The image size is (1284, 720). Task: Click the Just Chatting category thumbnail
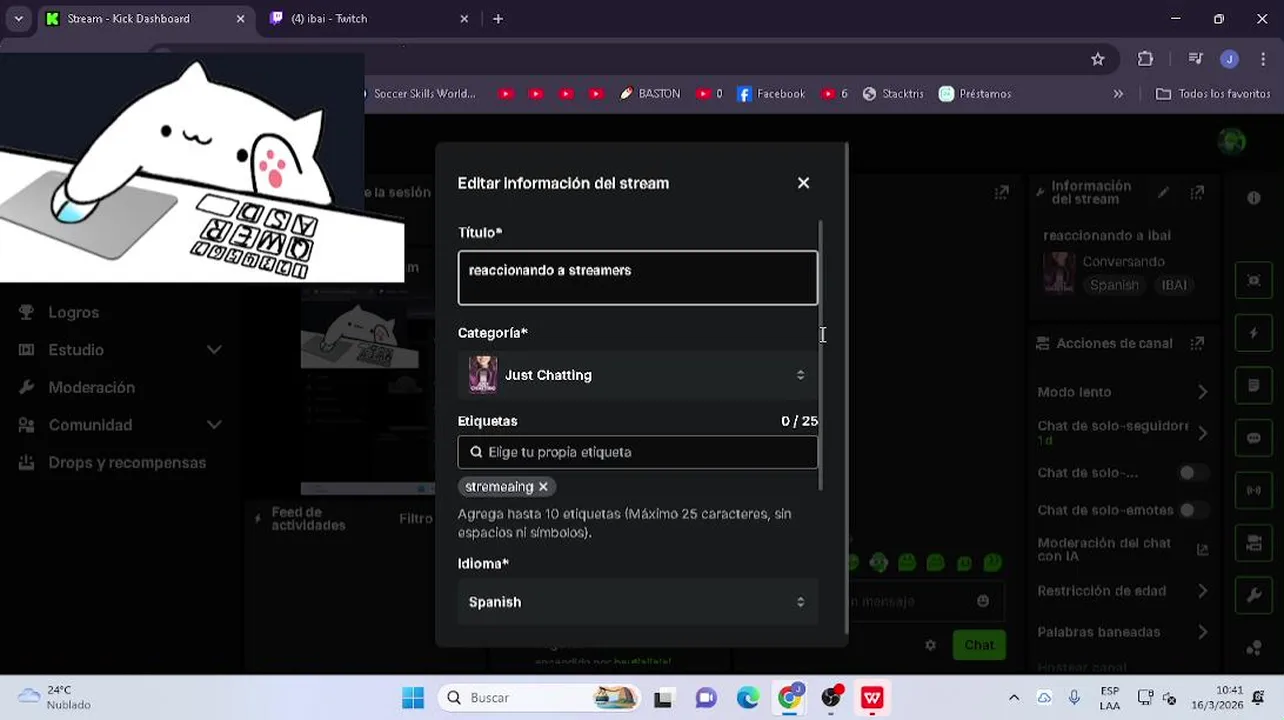pos(483,375)
